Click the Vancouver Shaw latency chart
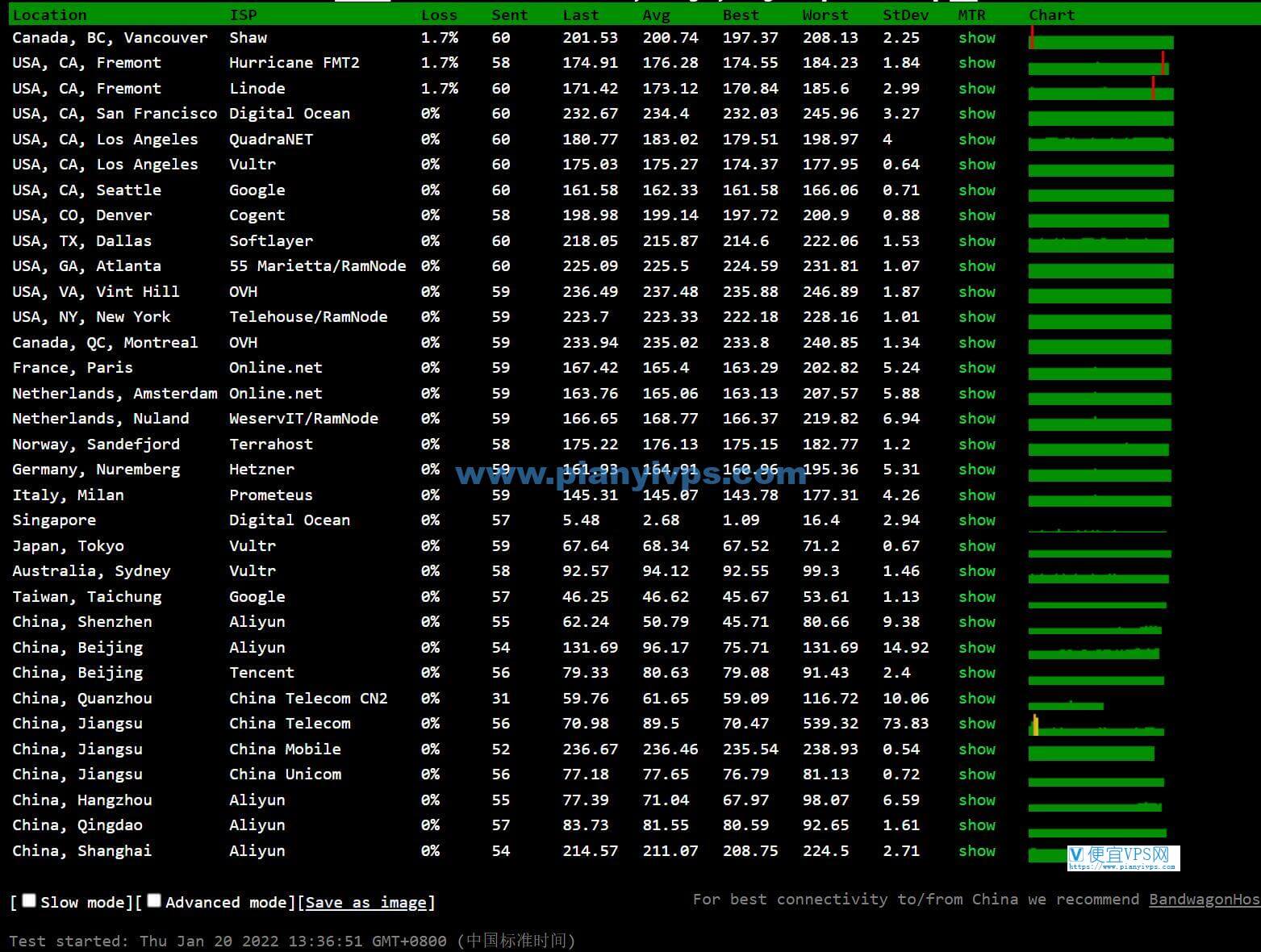The height and width of the screenshot is (952, 1261). click(1100, 38)
